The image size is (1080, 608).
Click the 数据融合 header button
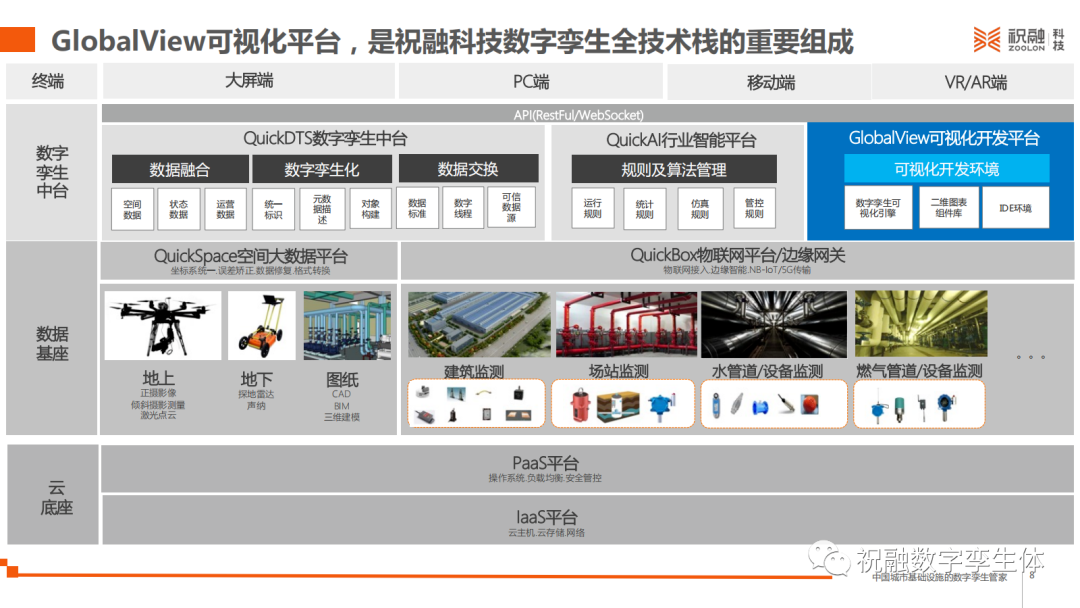click(x=180, y=169)
